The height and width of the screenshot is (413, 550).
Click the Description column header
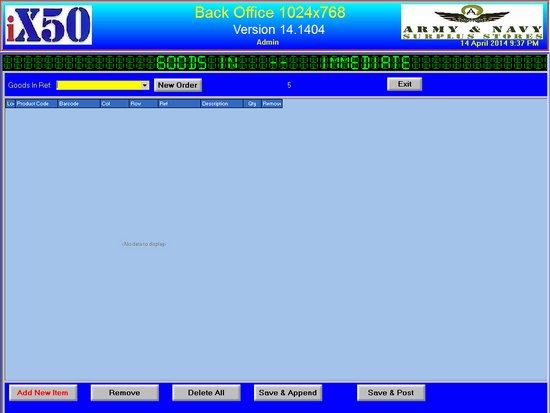click(x=222, y=104)
